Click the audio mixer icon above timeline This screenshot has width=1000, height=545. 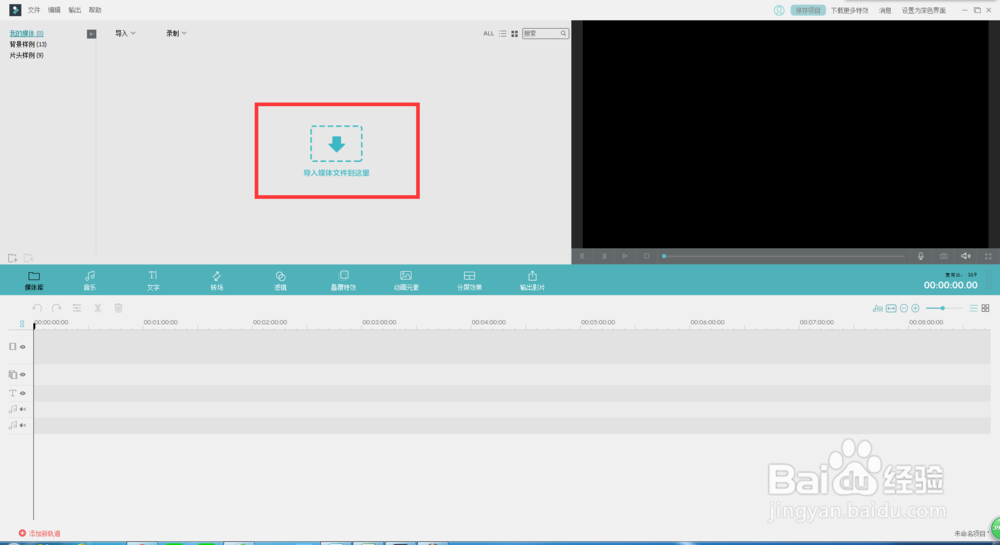878,308
